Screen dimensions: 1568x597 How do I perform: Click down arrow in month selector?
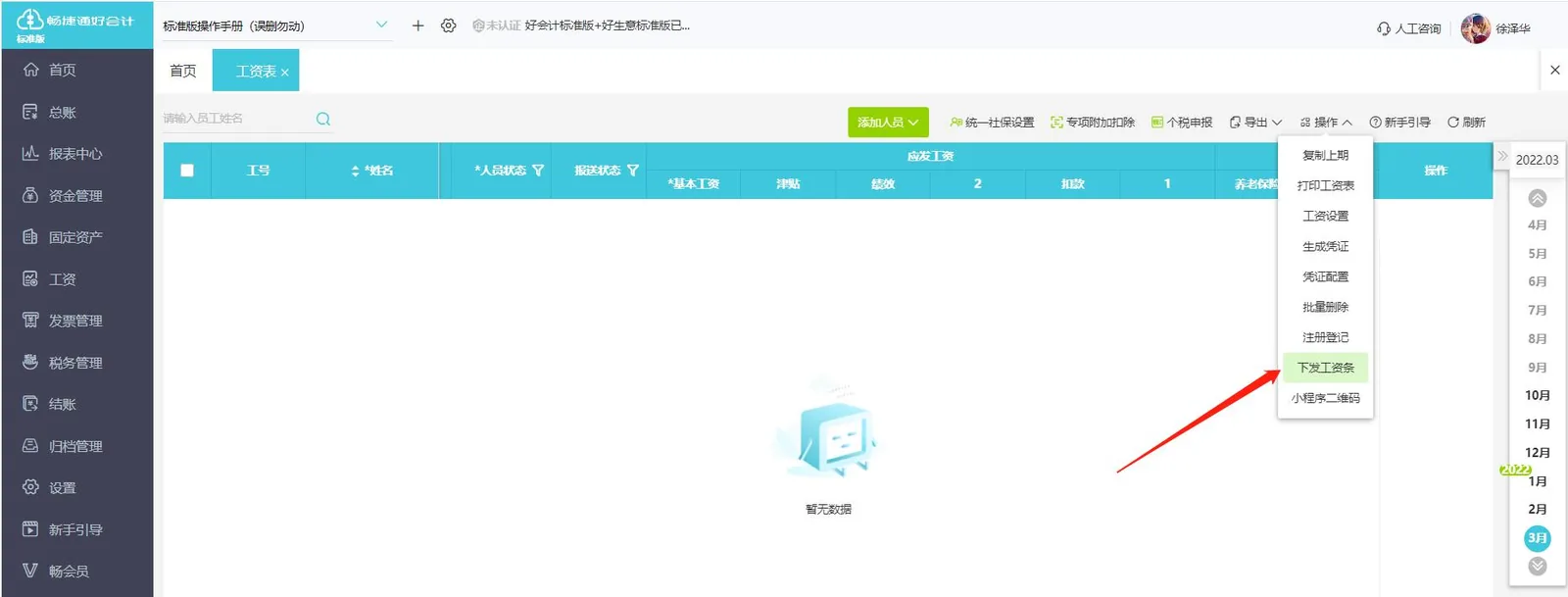pos(1538,566)
